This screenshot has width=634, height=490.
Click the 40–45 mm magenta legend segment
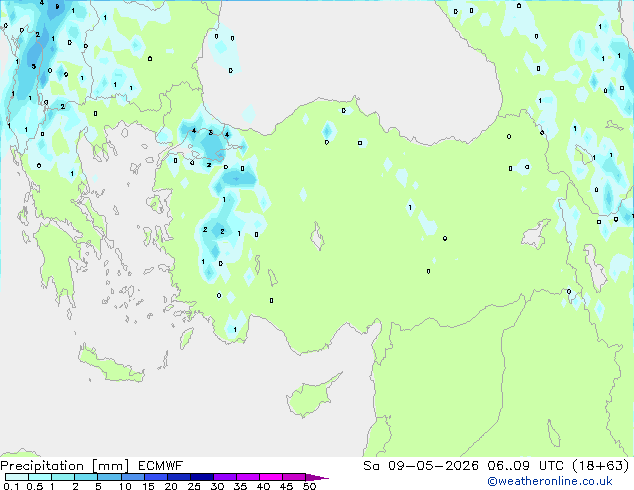tap(271, 477)
